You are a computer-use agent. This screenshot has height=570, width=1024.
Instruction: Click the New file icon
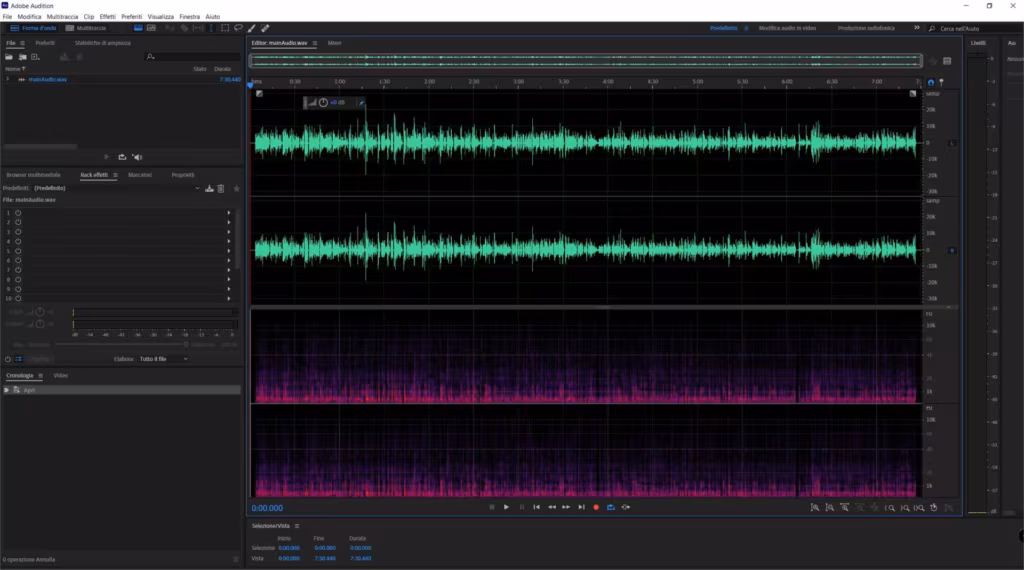(x=35, y=57)
